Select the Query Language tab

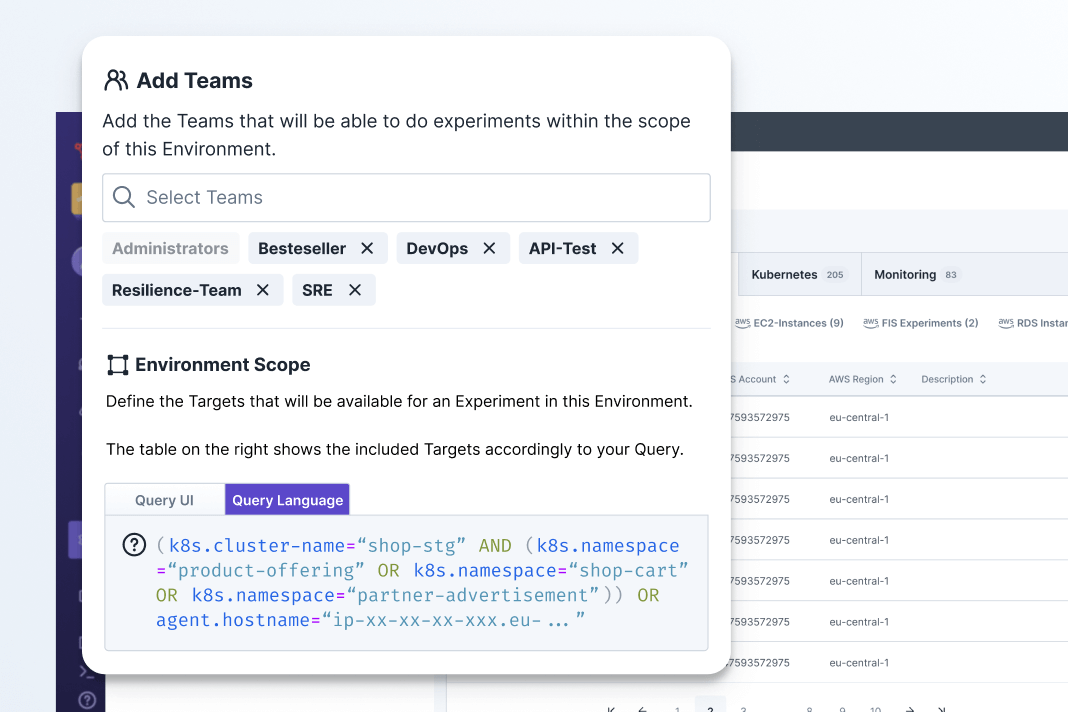click(x=287, y=500)
